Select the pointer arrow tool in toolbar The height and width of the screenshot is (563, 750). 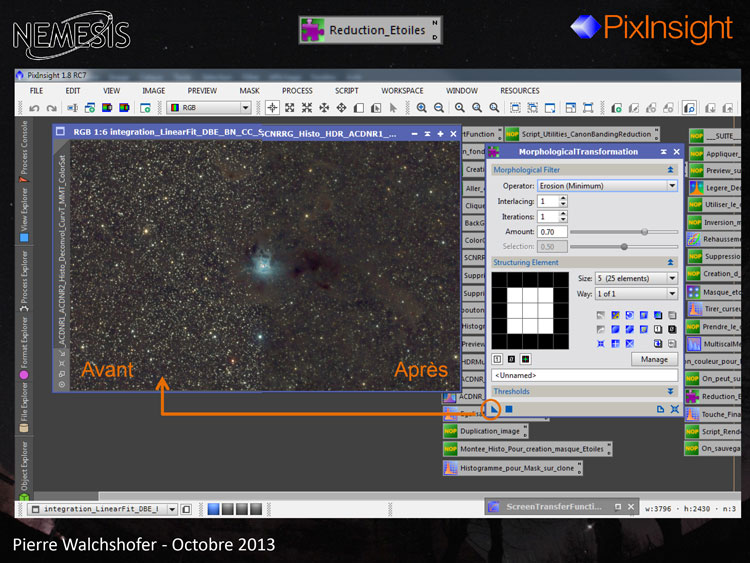coord(393,108)
